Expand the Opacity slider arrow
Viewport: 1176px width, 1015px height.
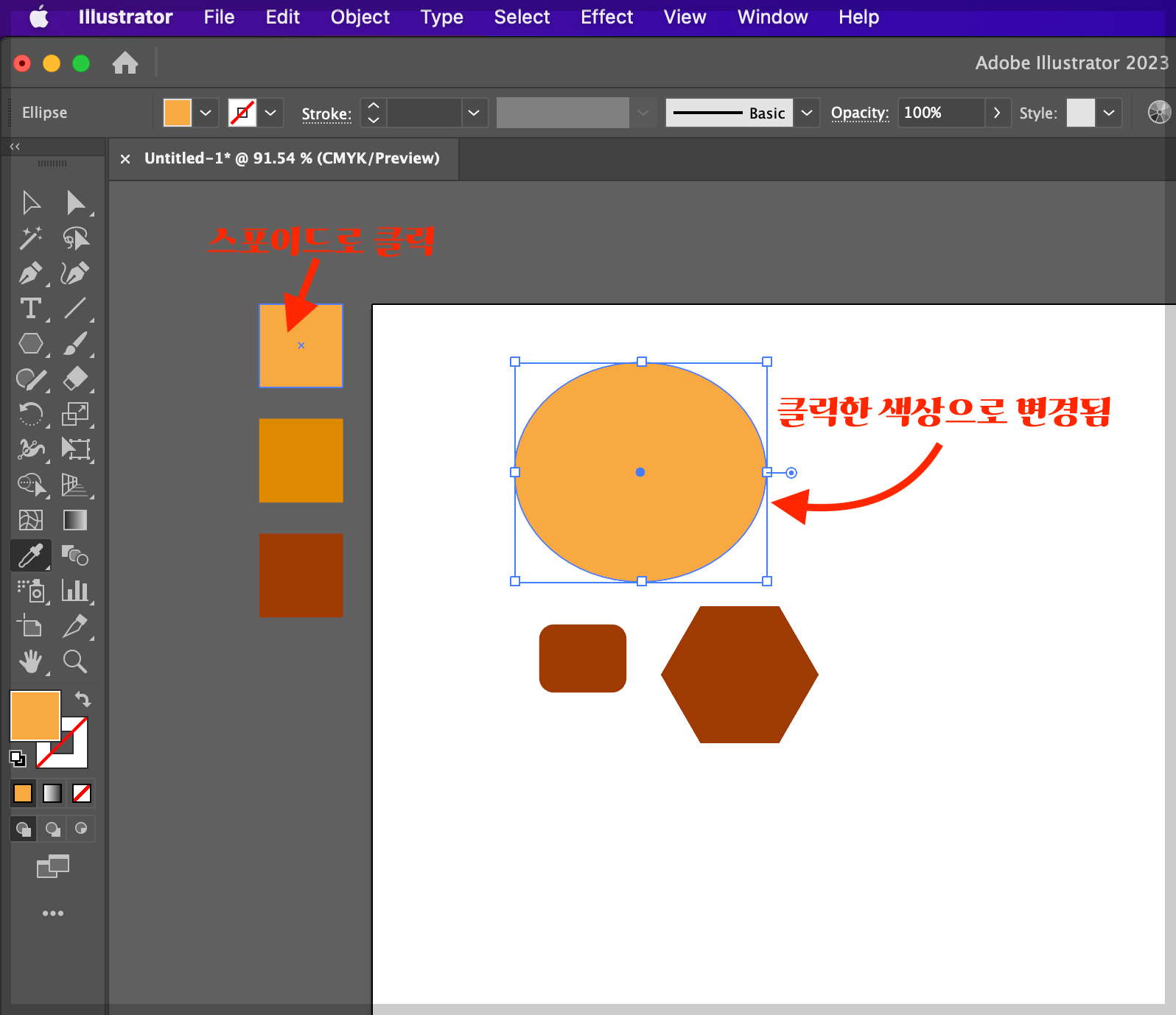(997, 113)
